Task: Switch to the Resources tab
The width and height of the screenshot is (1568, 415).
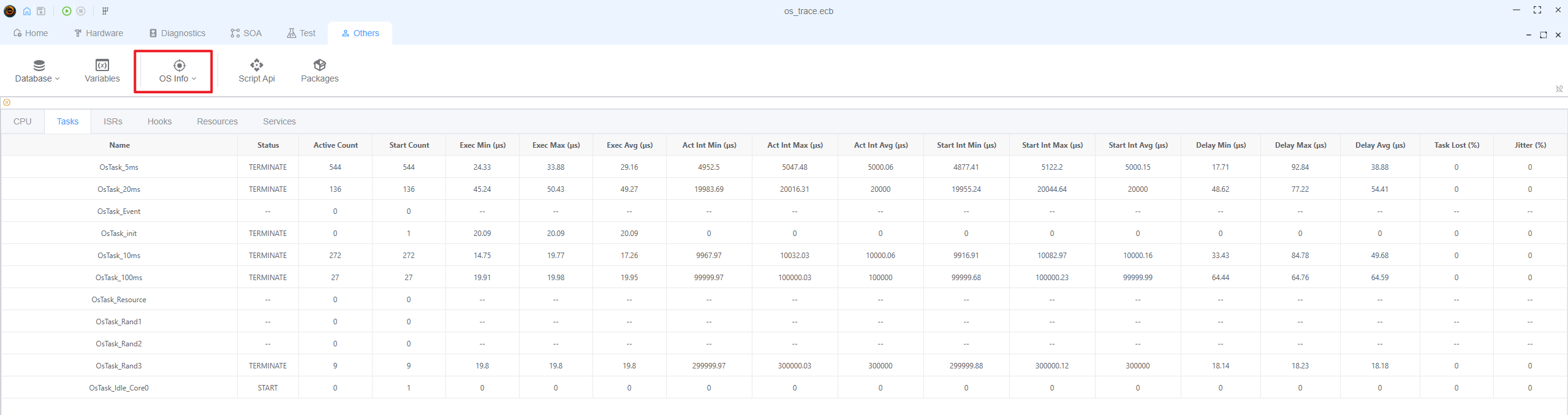Action: click(217, 121)
